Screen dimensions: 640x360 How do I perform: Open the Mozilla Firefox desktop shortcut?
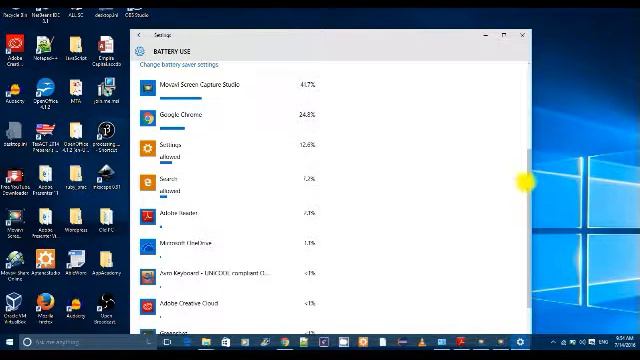(x=45, y=309)
